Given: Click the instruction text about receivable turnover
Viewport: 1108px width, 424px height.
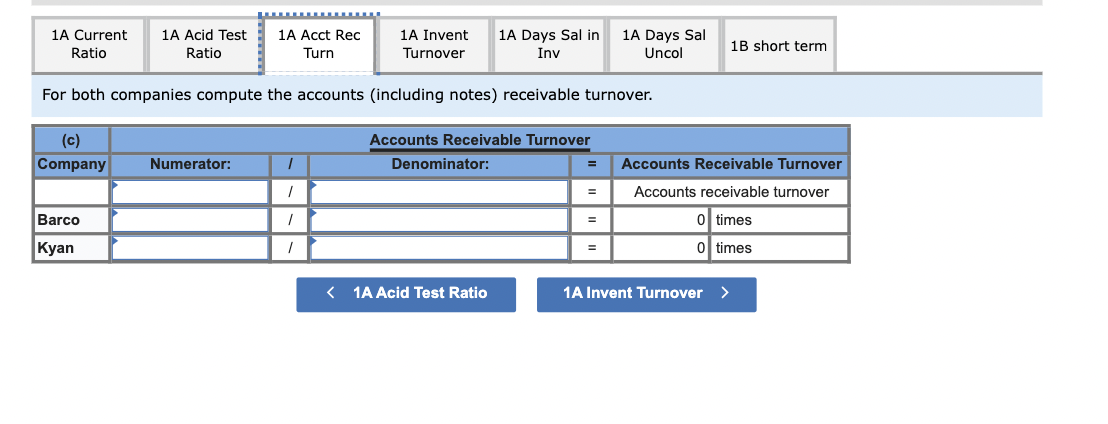Looking at the screenshot, I should (347, 95).
